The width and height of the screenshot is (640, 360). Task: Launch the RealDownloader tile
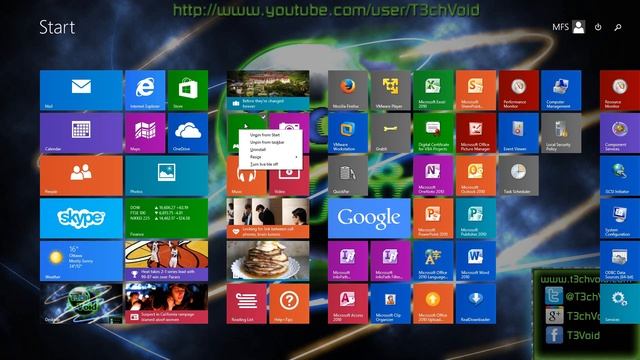click(x=476, y=304)
